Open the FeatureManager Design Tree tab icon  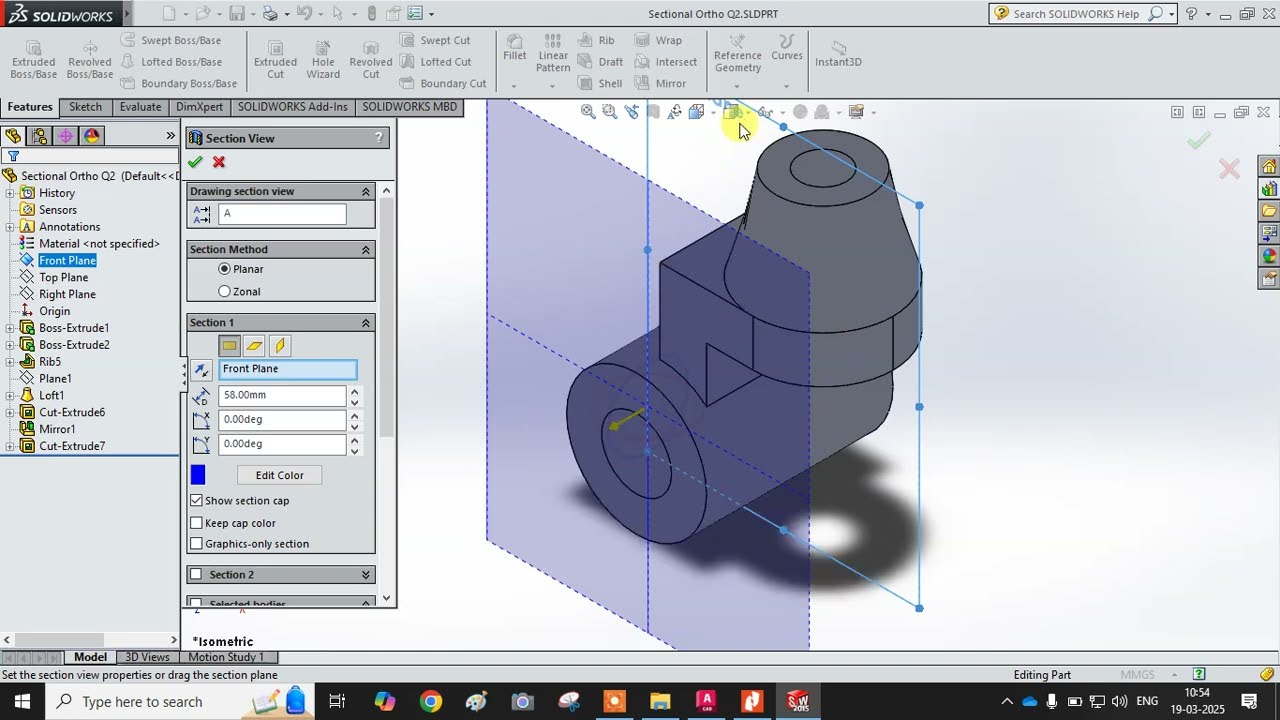[x=13, y=136]
